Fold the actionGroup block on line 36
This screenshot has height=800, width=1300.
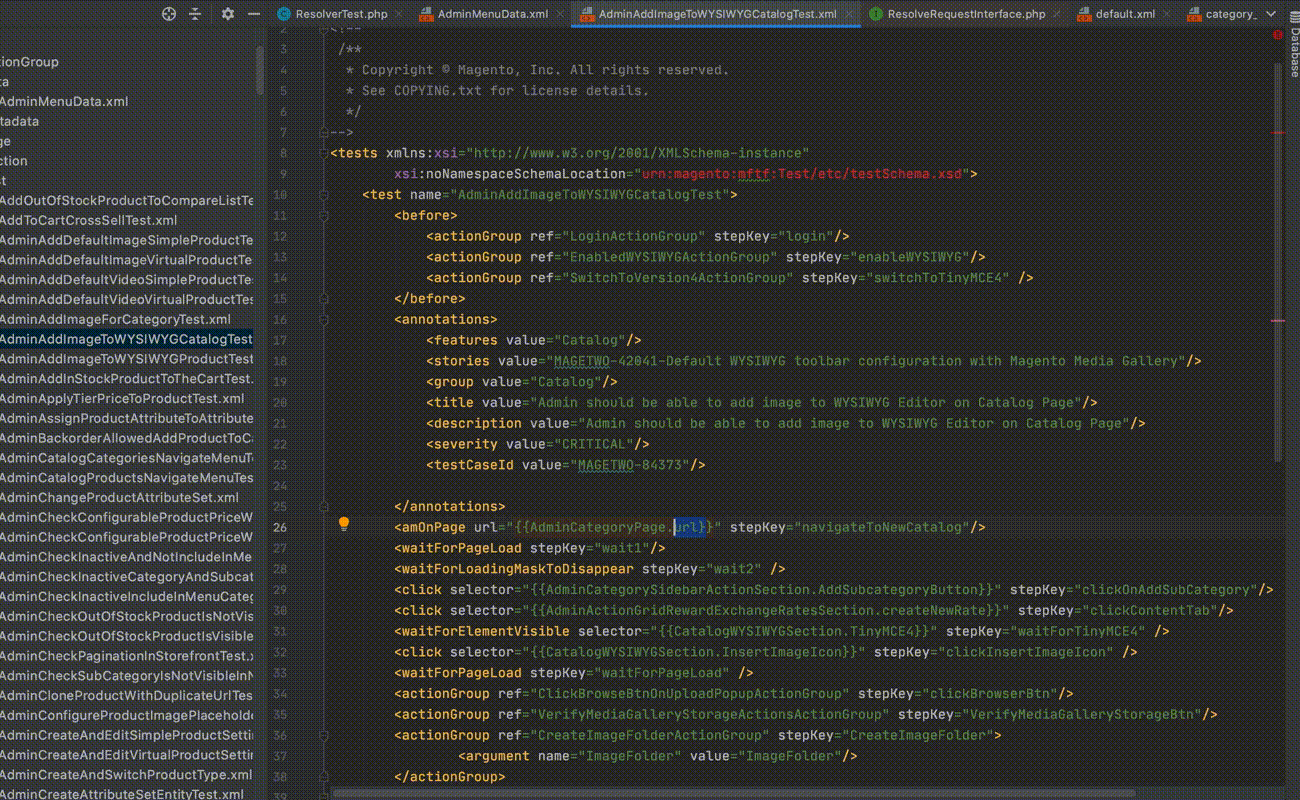pos(324,735)
